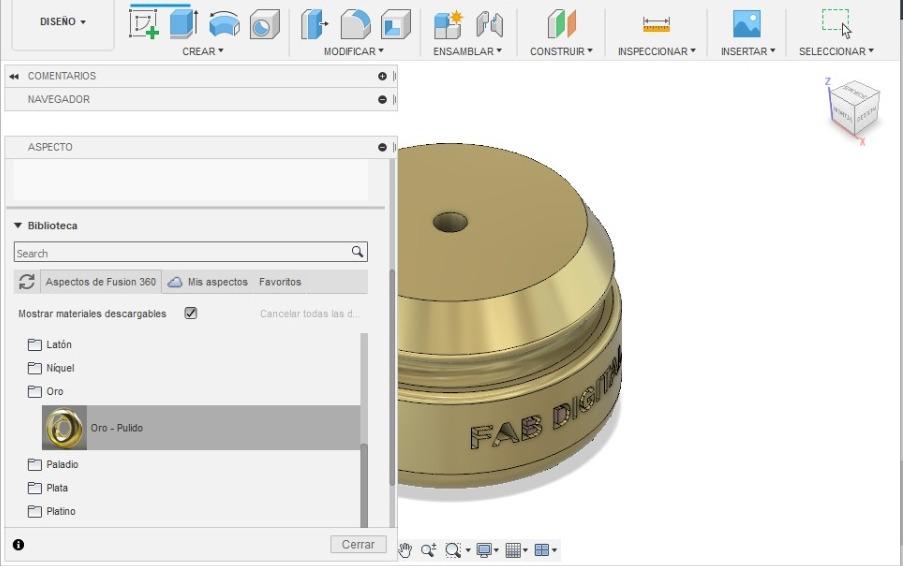Open the Níquel folder
This screenshot has height=566, width=903.
coord(51,368)
